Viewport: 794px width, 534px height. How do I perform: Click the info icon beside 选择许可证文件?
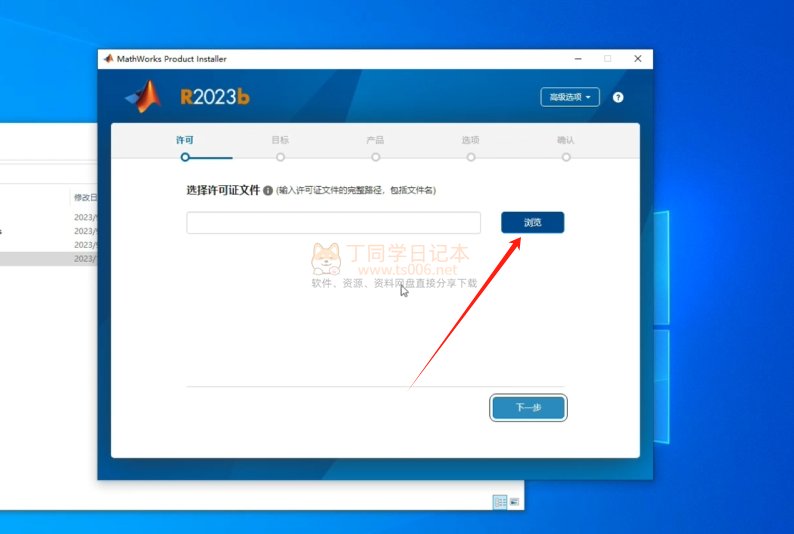(x=268, y=190)
